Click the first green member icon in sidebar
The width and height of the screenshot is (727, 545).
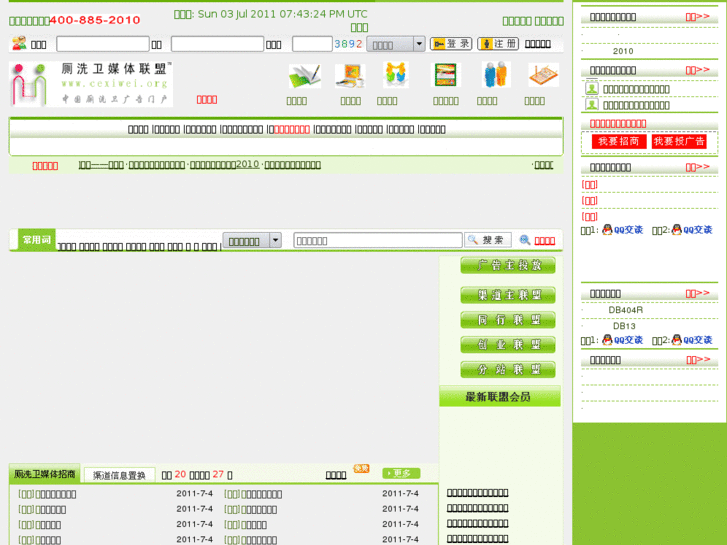592,88
